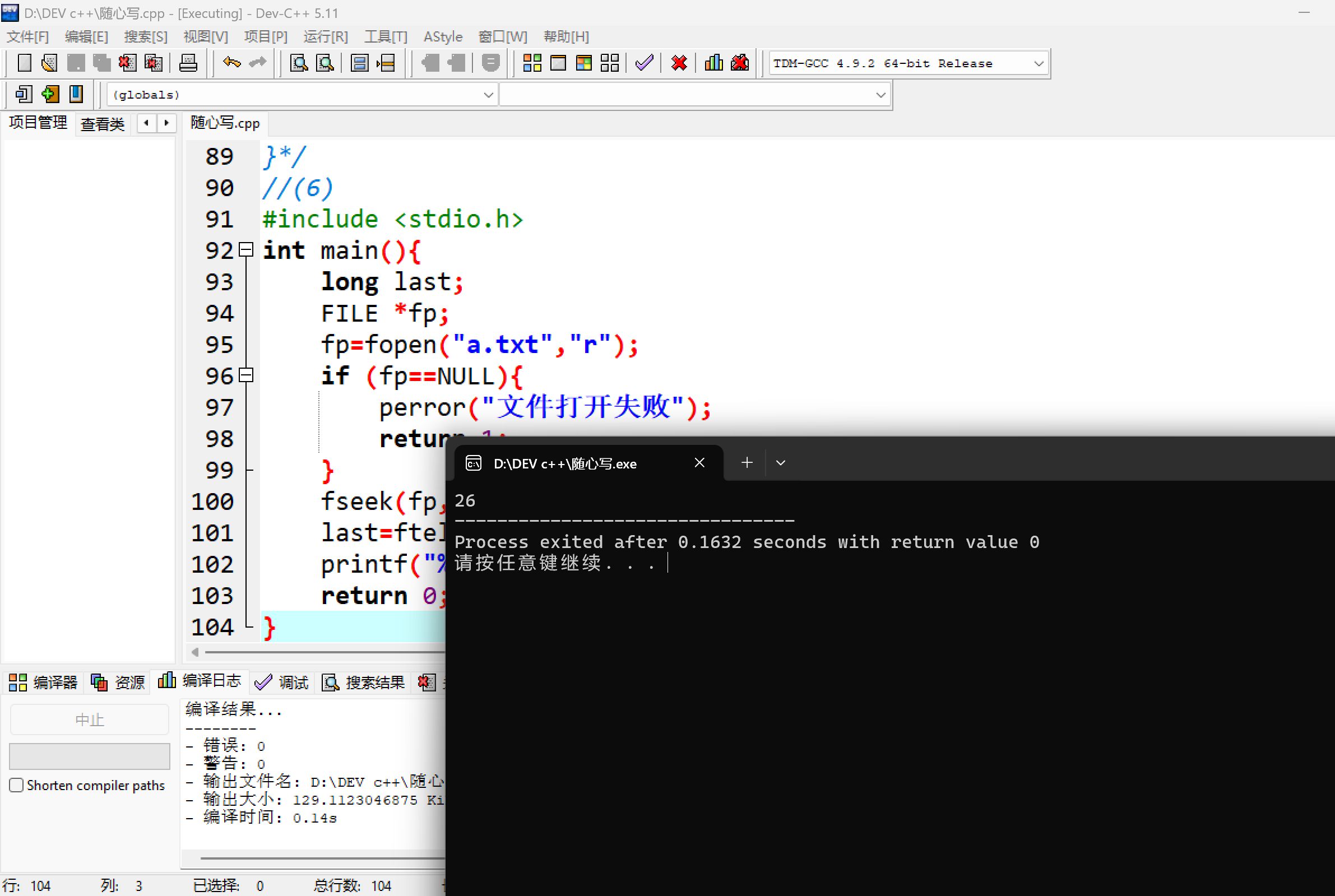Enable the Shorten compiler paths checkbox

point(17,785)
